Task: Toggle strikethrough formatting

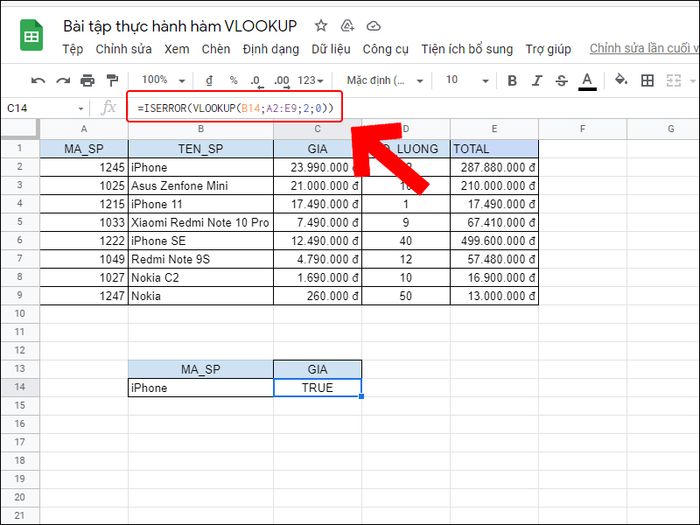Action: point(562,80)
